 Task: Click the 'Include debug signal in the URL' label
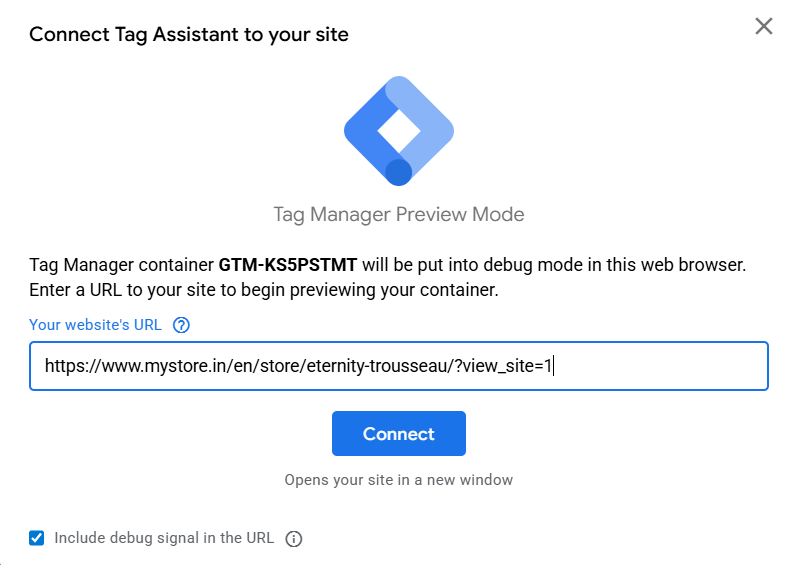coord(164,538)
